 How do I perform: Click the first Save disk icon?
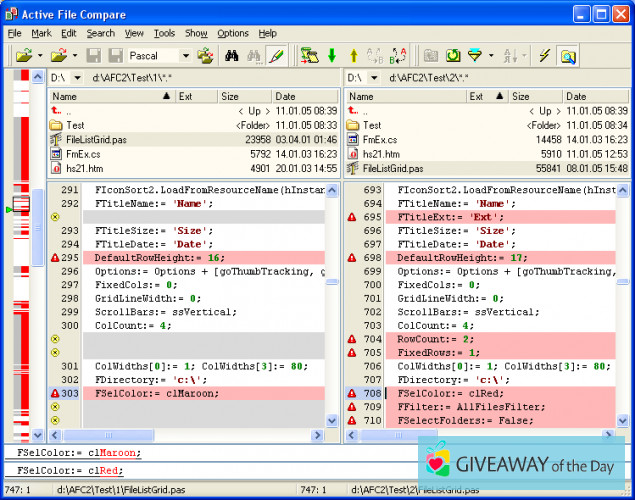pyautogui.click(x=94, y=56)
